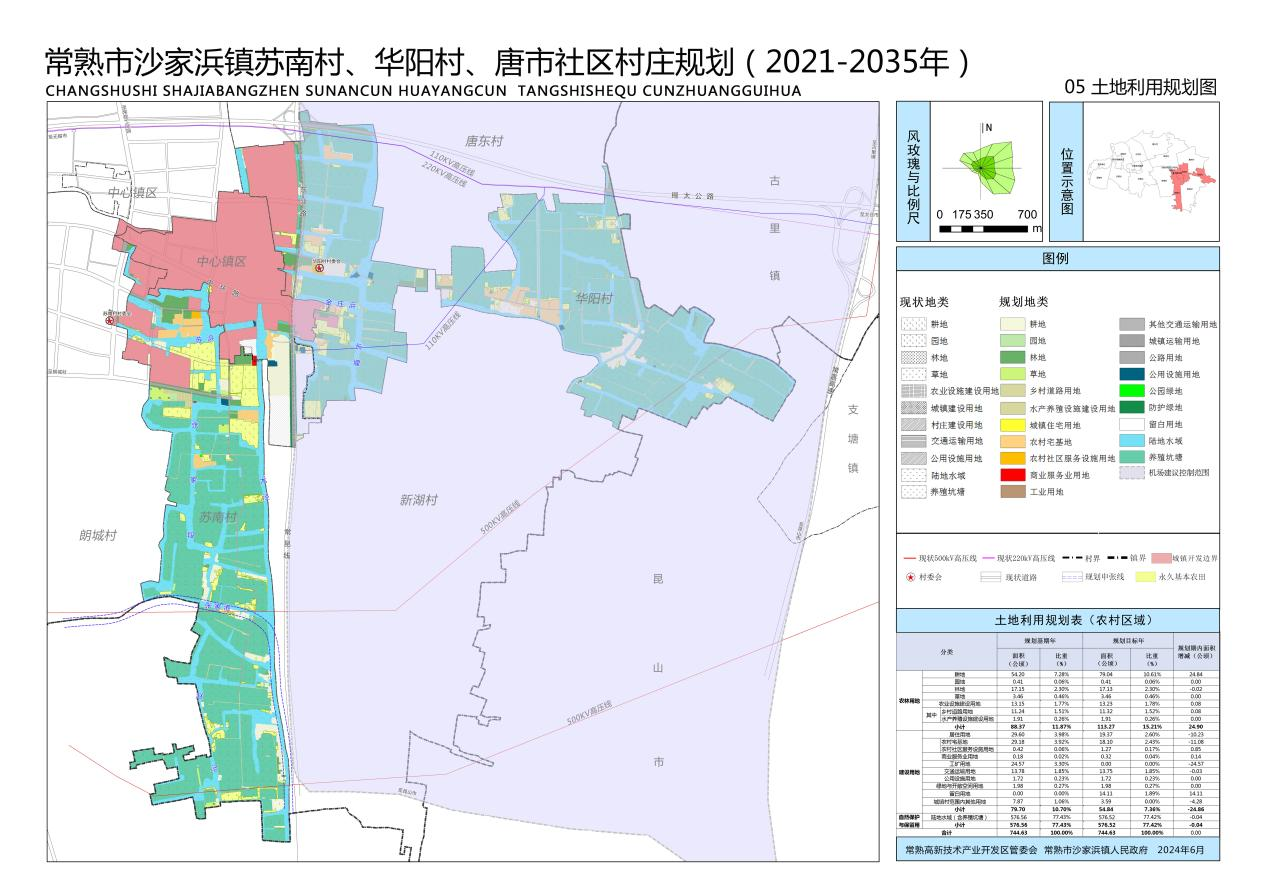This screenshot has width=1265, height=895.
Task: Select the 现状500kV高压线 red line legend symbol
Action: pos(908,558)
